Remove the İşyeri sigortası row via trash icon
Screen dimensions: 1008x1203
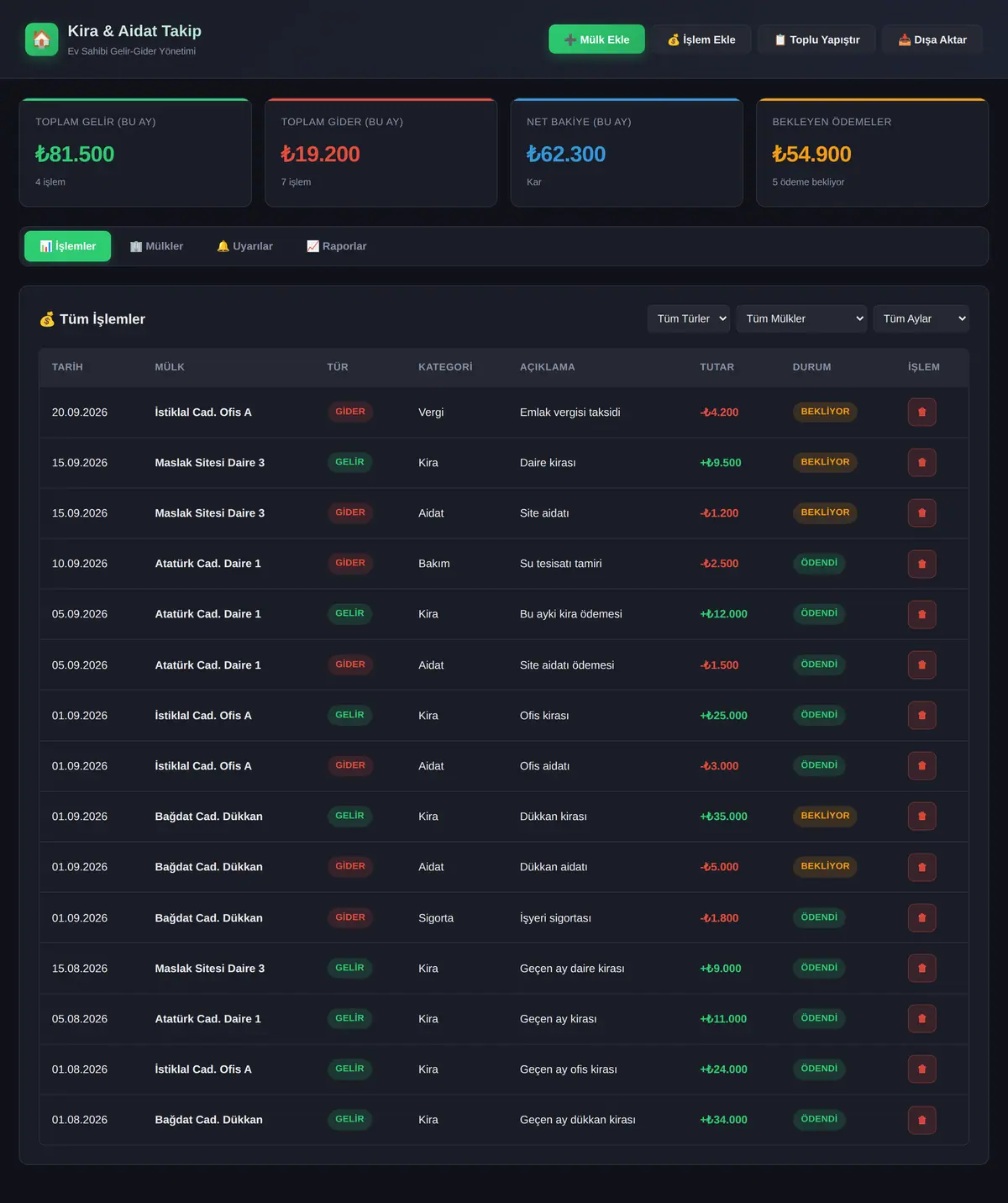(x=921, y=917)
